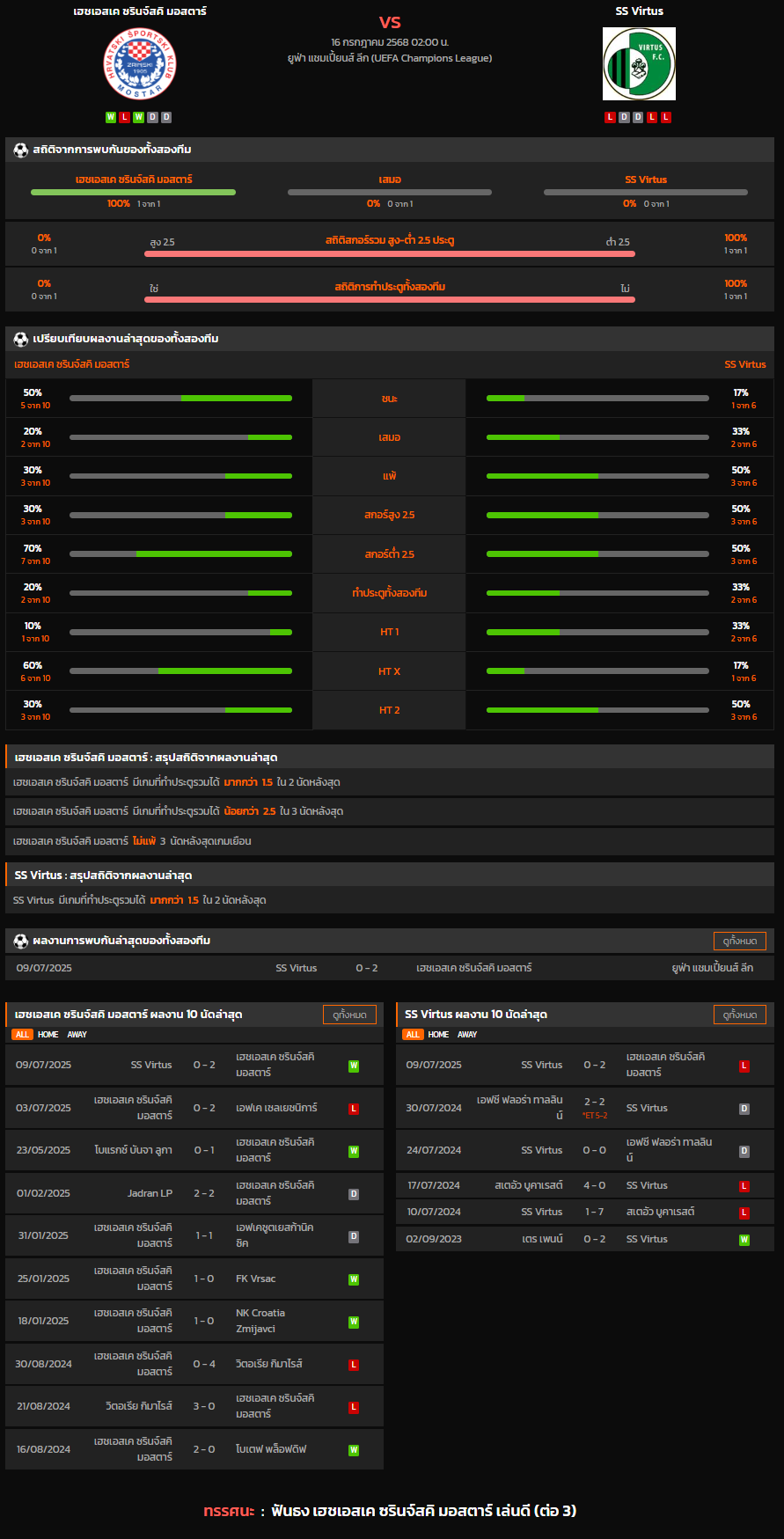
Task: Click the SS Virtus club crest
Action: pyautogui.click(x=639, y=63)
